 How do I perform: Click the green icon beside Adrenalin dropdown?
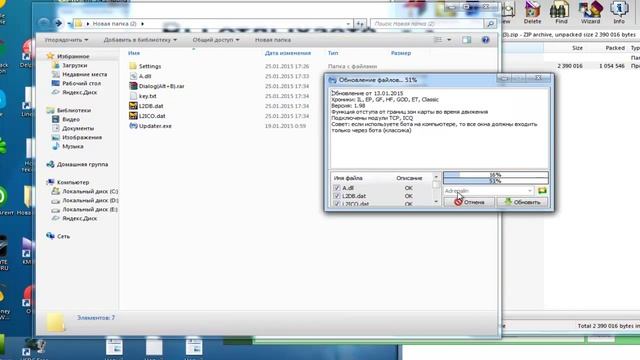coord(542,191)
